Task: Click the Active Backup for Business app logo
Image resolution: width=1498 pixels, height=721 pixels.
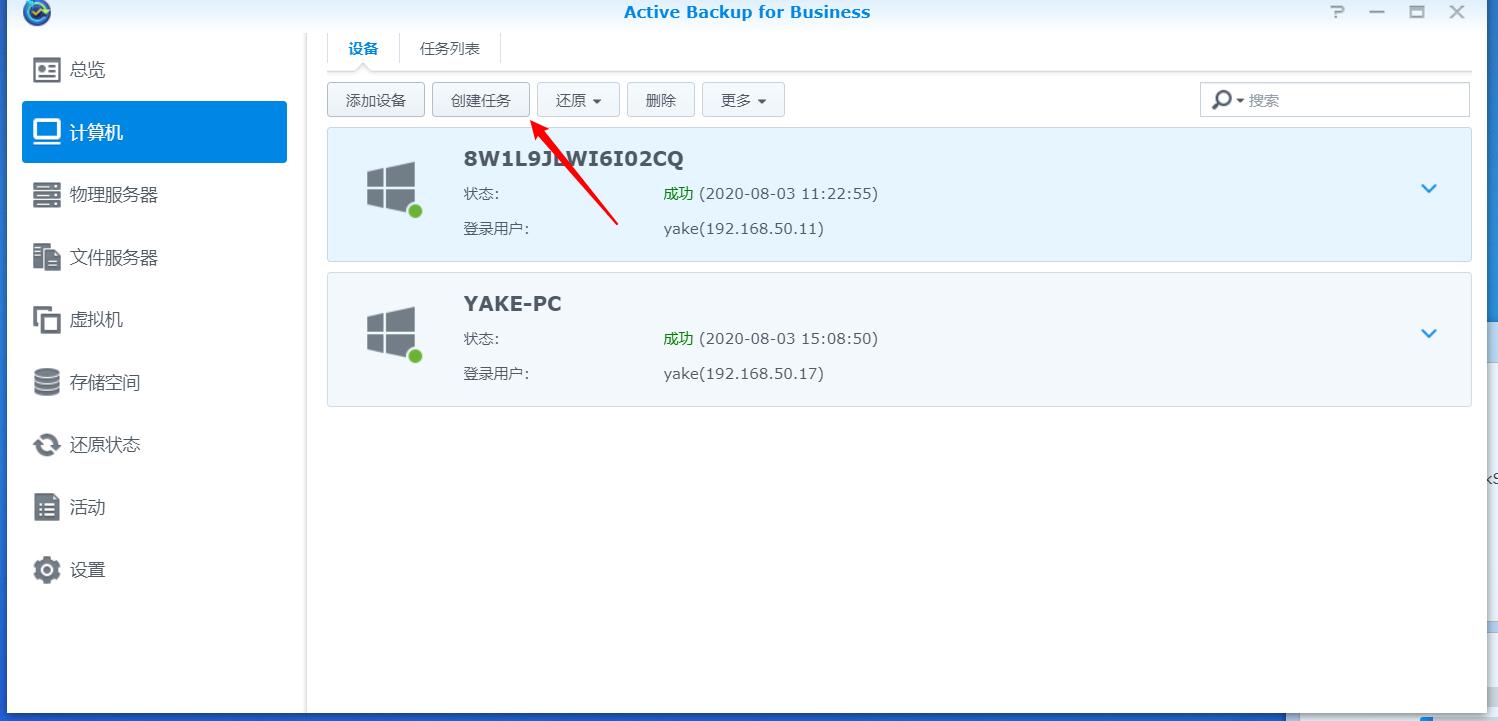Action: pyautogui.click(x=37, y=12)
